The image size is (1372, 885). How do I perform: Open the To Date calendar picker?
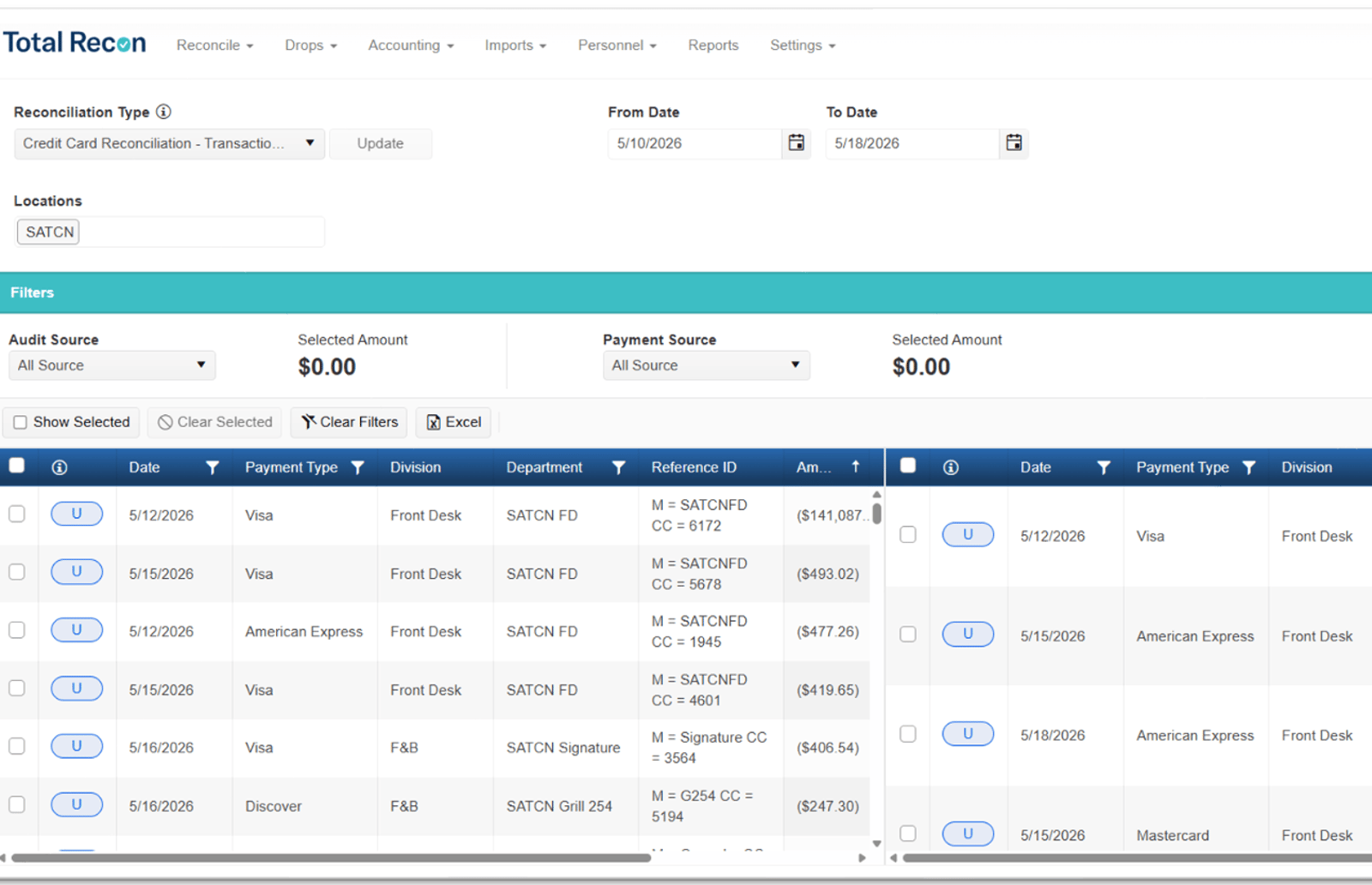(1014, 143)
